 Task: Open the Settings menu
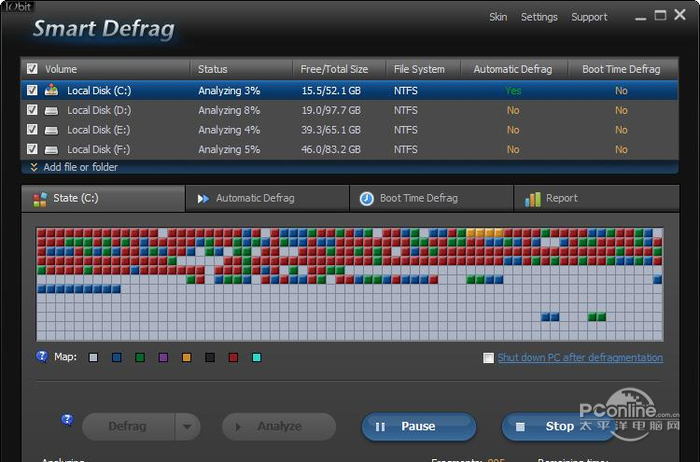539,17
